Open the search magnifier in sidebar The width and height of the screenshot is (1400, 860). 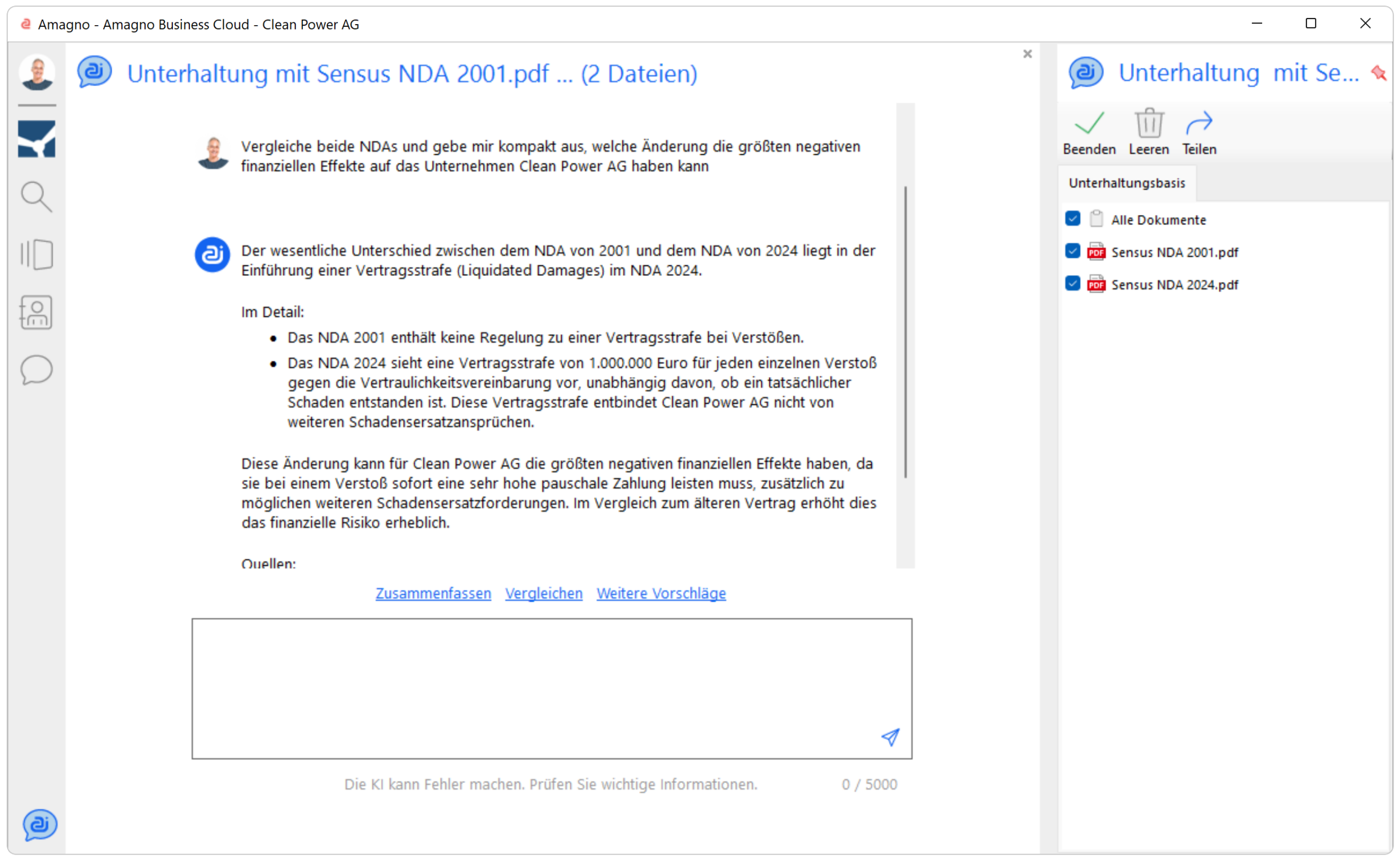[x=37, y=197]
